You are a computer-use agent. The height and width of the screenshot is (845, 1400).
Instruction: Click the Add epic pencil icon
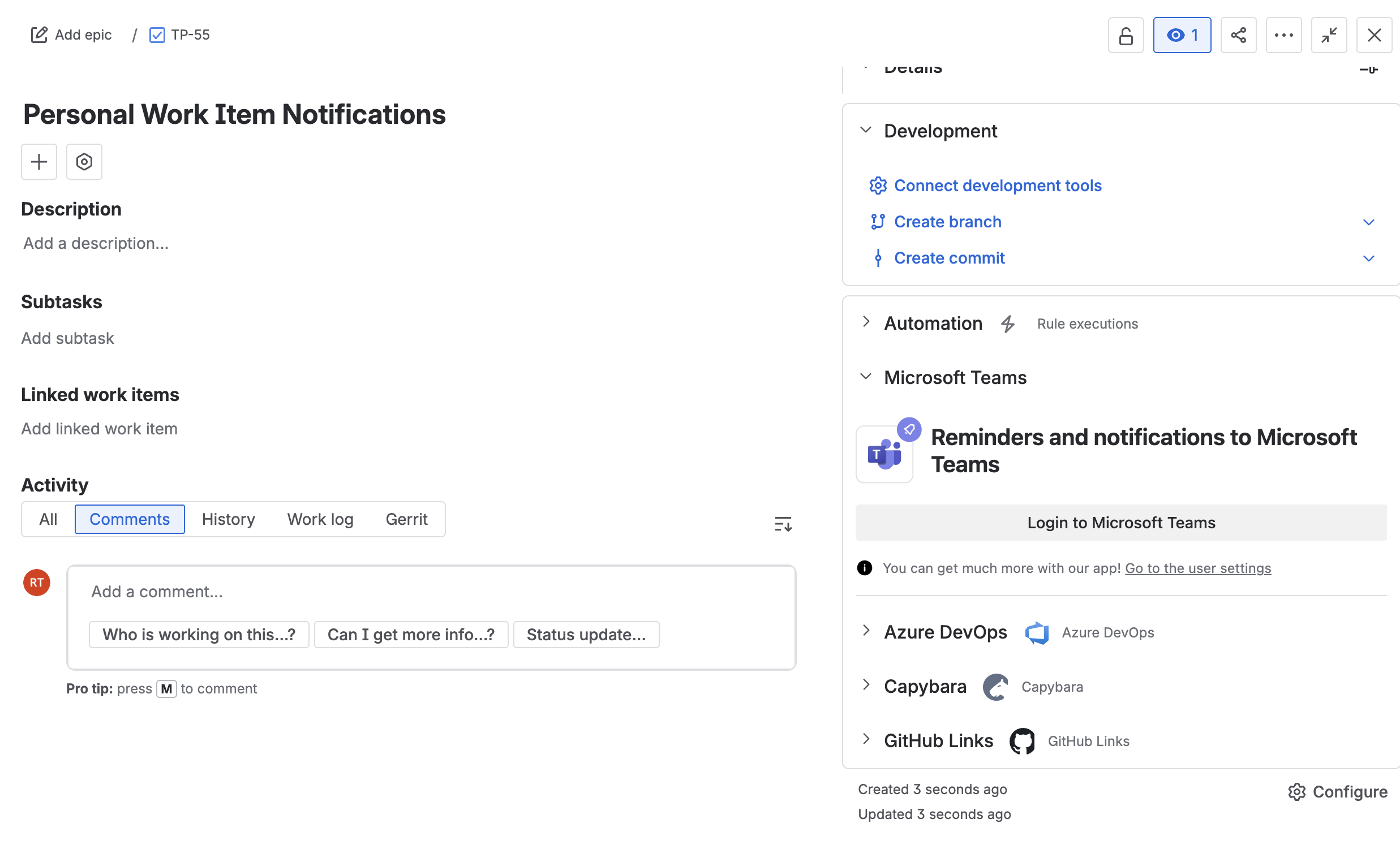pos(38,35)
